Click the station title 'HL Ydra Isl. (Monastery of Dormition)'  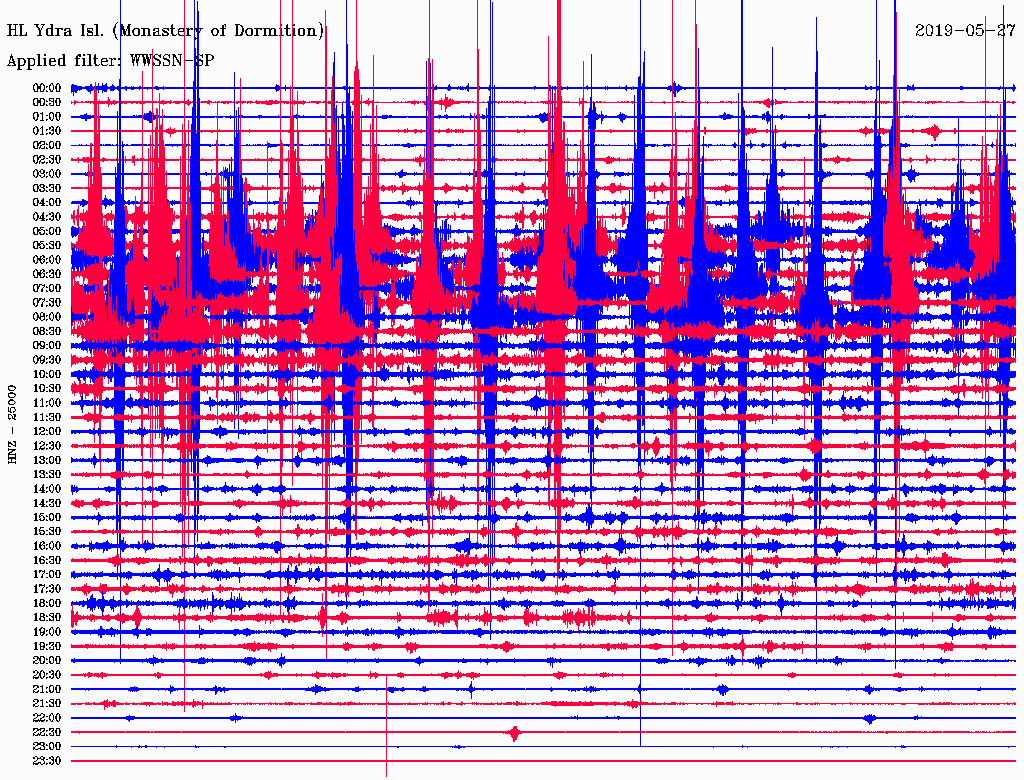[165, 31]
